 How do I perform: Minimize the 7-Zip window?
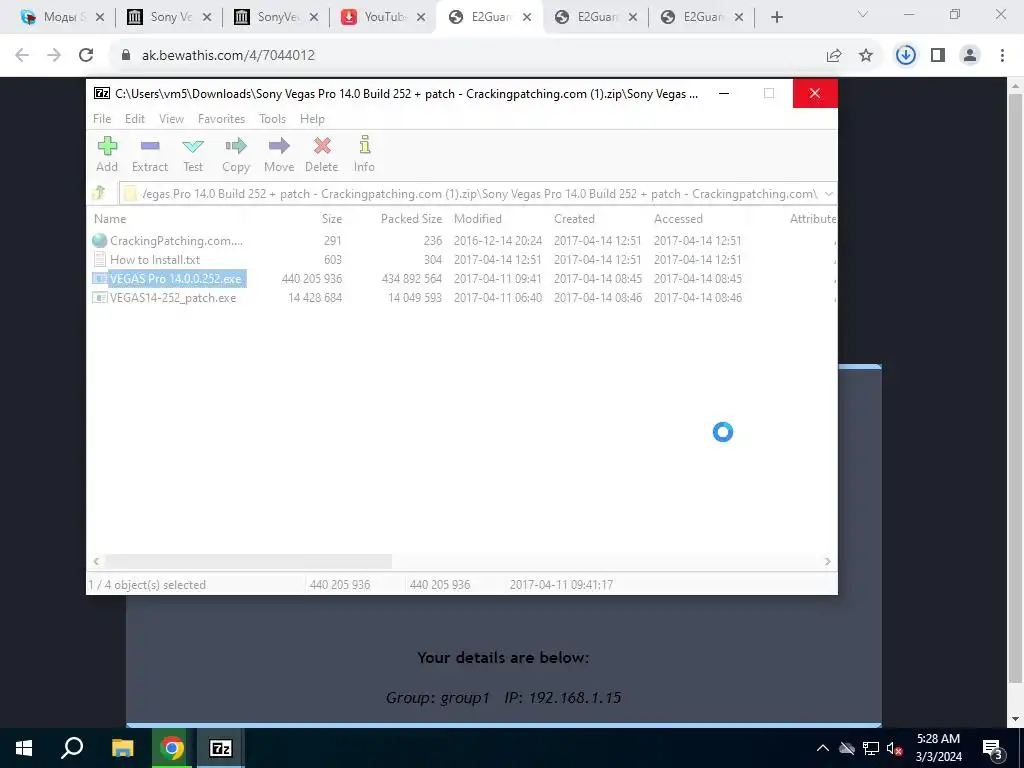[724, 93]
